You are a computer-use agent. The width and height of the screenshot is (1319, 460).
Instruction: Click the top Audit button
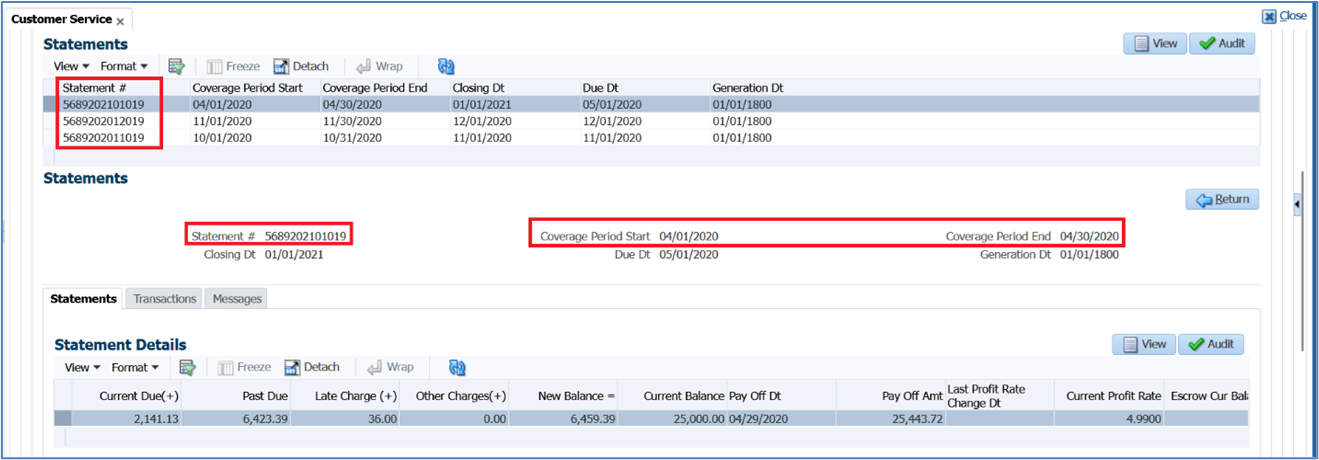coord(1222,44)
